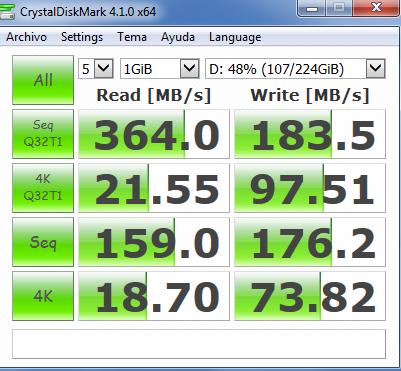Minimize the CrystalDiskMark window
Viewport: 401px width, 371px height.
(x=311, y=8)
